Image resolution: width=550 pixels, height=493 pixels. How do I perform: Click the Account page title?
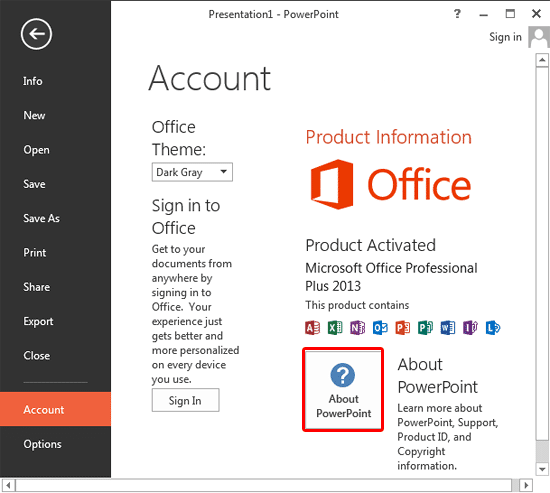(210, 79)
